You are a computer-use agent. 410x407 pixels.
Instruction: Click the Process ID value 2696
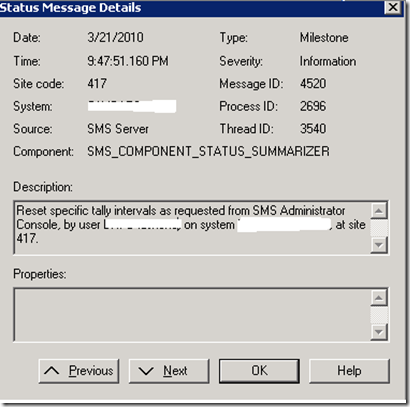click(313, 106)
